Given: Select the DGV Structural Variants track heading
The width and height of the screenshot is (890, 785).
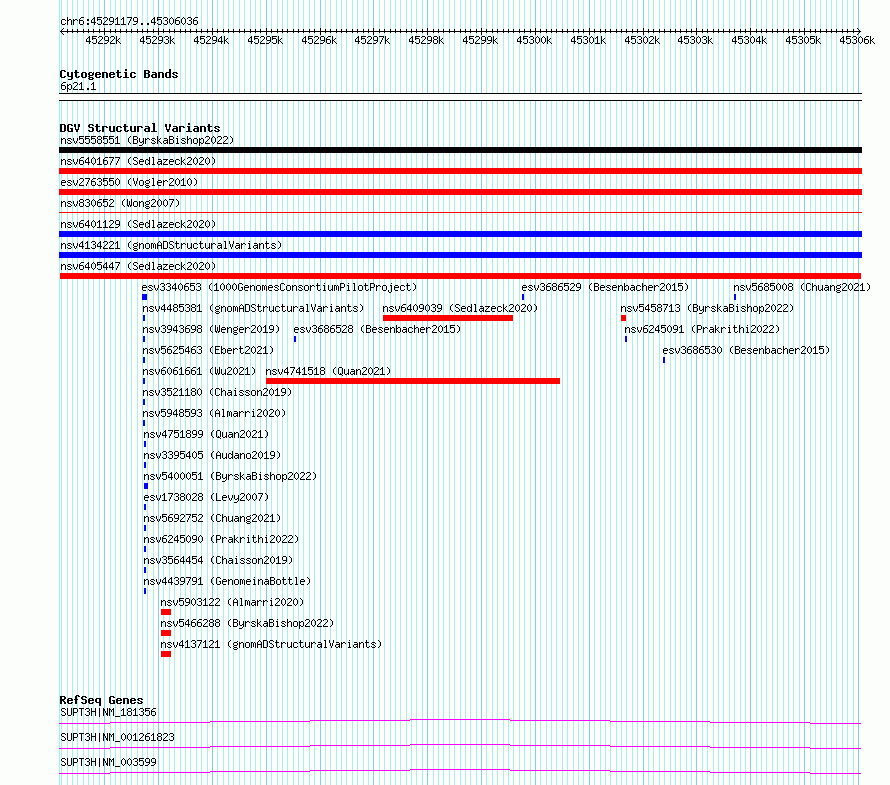Looking at the screenshot, I should pyautogui.click(x=140, y=128).
